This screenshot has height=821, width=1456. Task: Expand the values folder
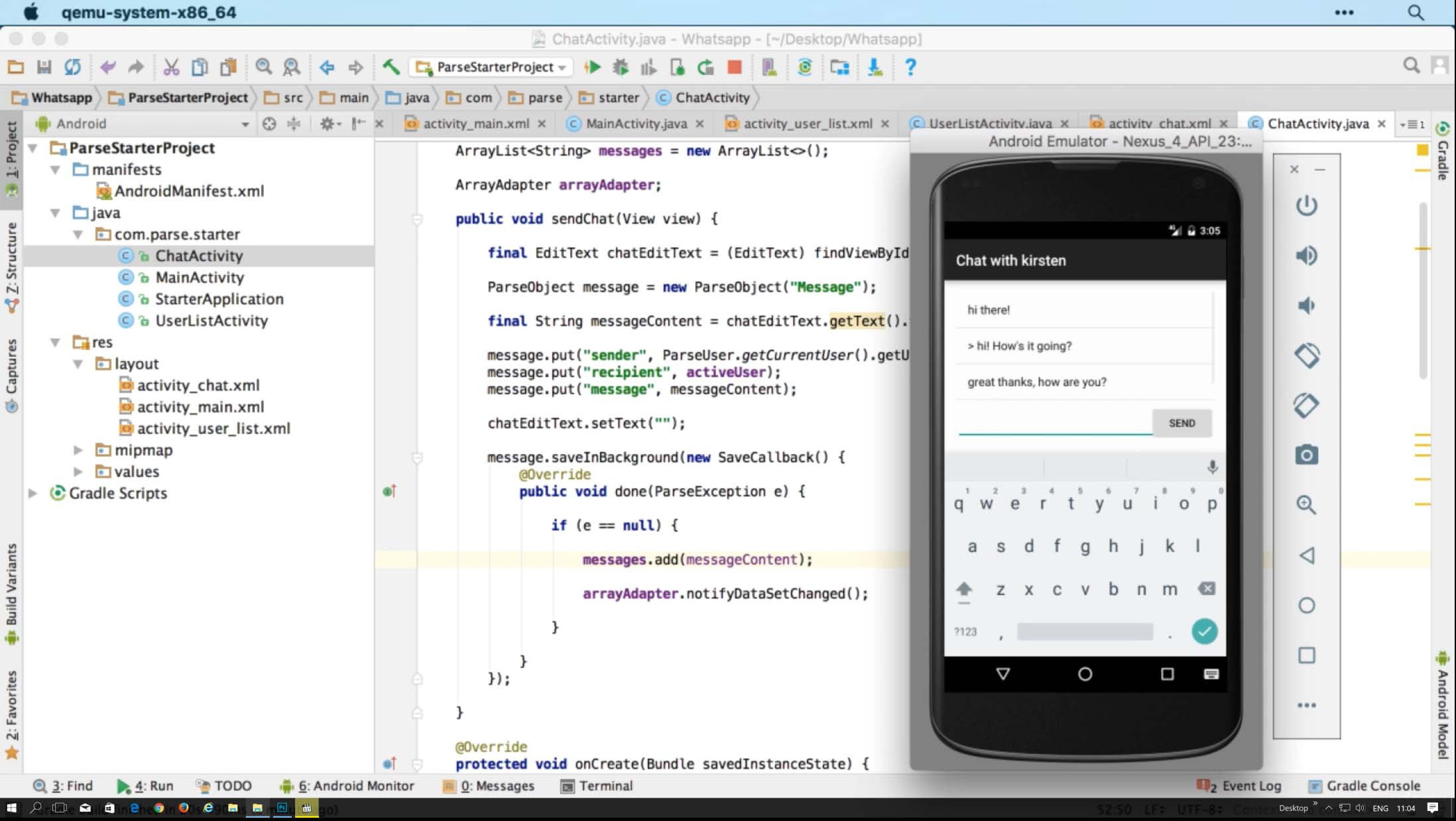click(78, 472)
